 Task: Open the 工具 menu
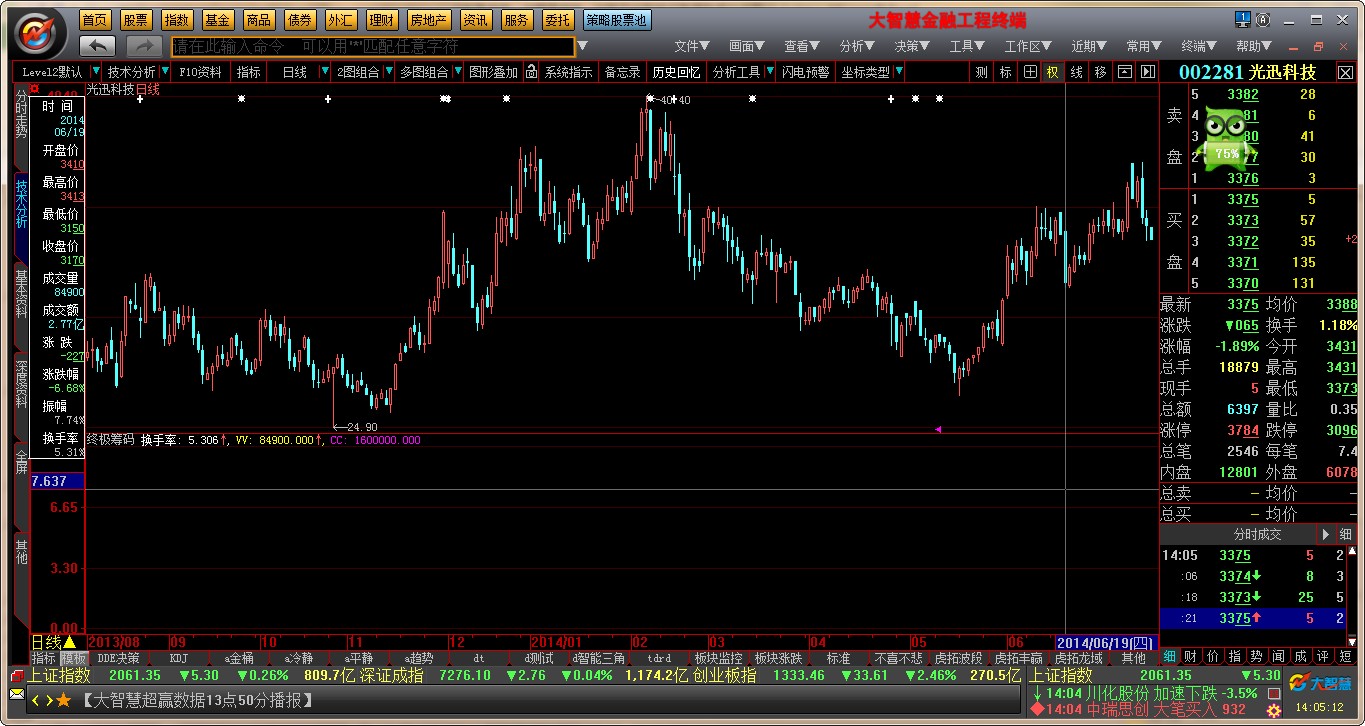click(967, 46)
